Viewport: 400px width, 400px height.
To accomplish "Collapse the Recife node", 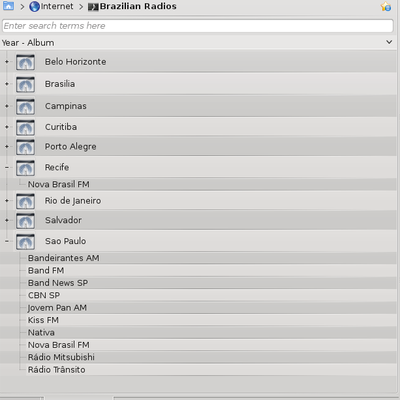I will 7,167.
